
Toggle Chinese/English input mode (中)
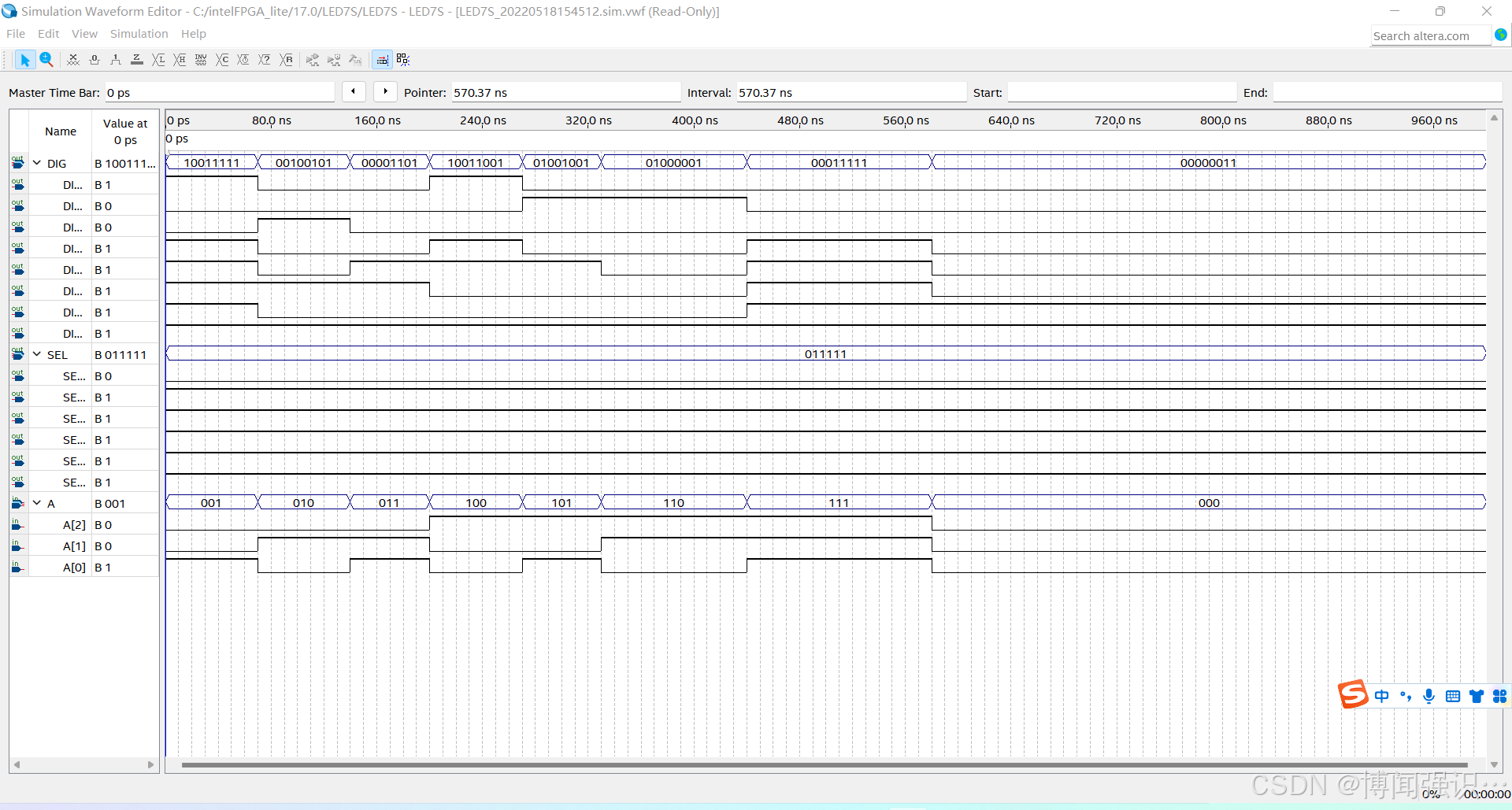pos(1382,696)
